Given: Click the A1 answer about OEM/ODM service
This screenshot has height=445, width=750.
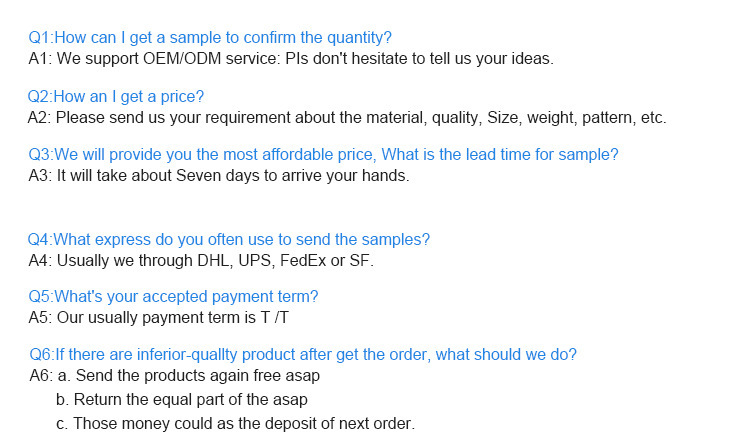Looking at the screenshot, I should point(290,58).
